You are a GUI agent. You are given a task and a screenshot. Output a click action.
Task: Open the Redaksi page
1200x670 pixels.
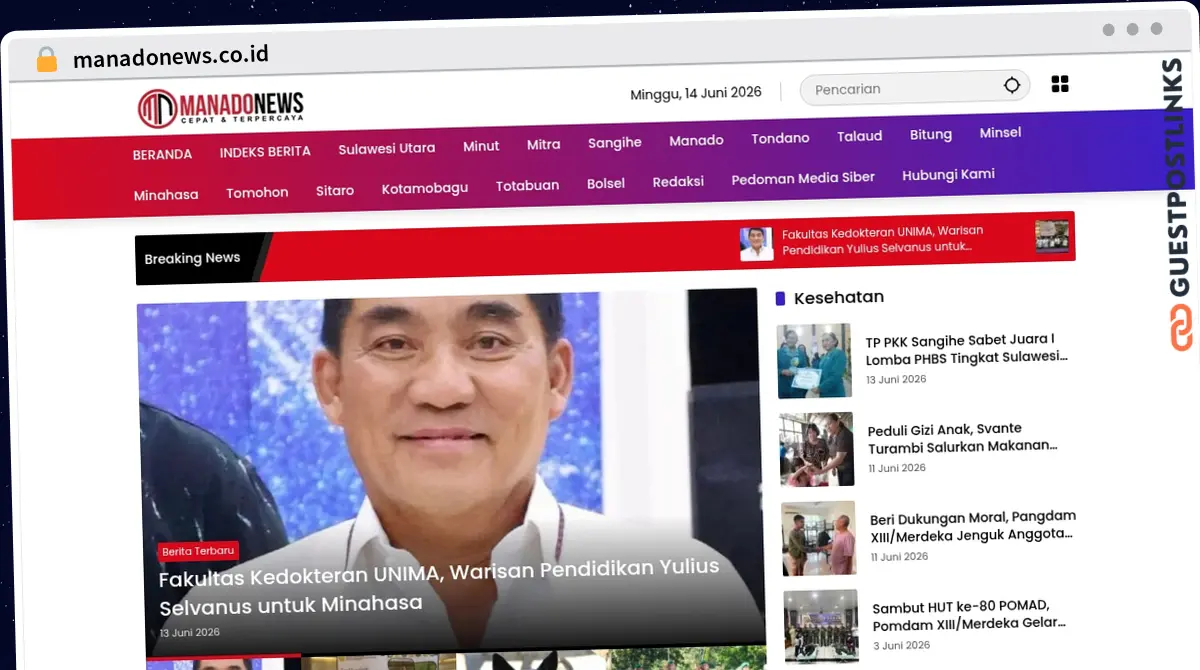(678, 181)
